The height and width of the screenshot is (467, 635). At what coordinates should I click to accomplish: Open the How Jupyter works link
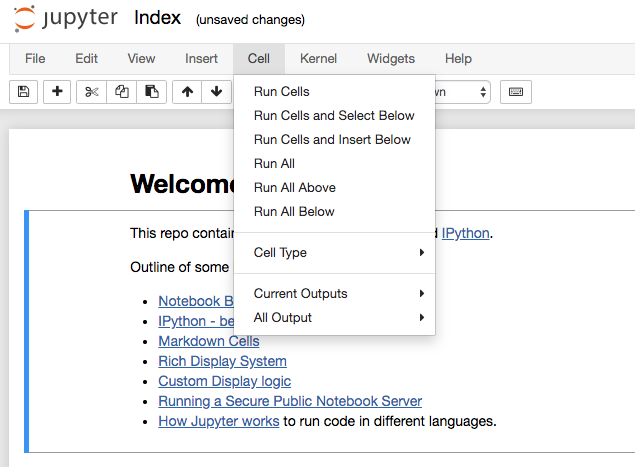[x=219, y=421]
